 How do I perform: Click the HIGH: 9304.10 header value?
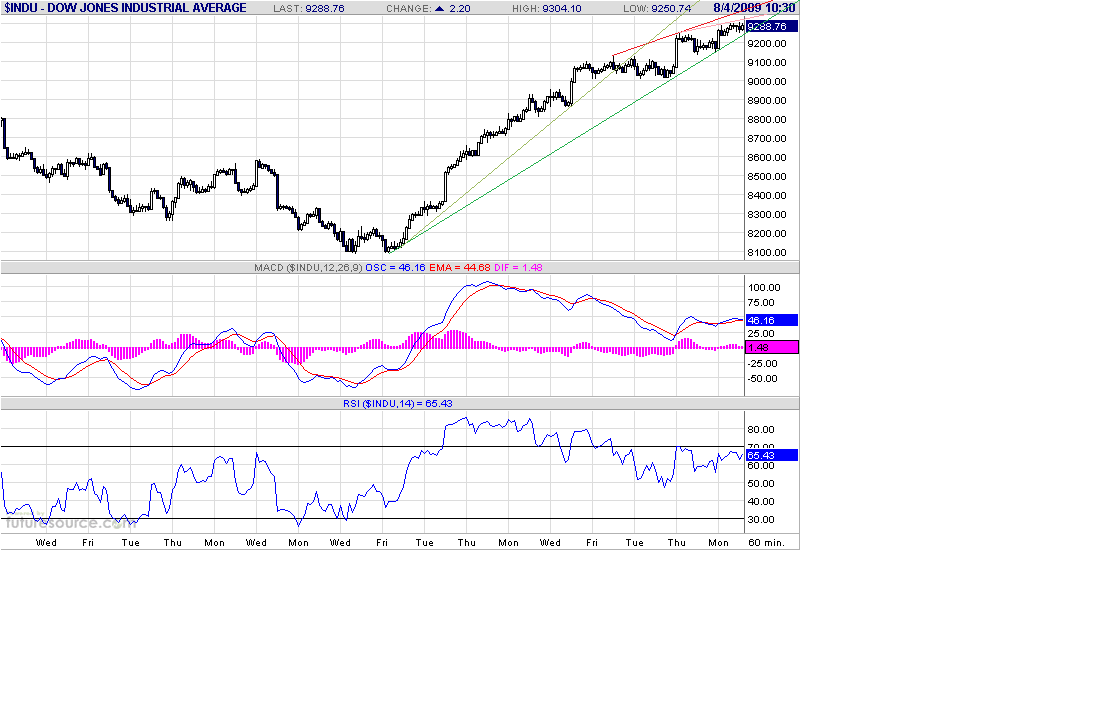(546, 8)
